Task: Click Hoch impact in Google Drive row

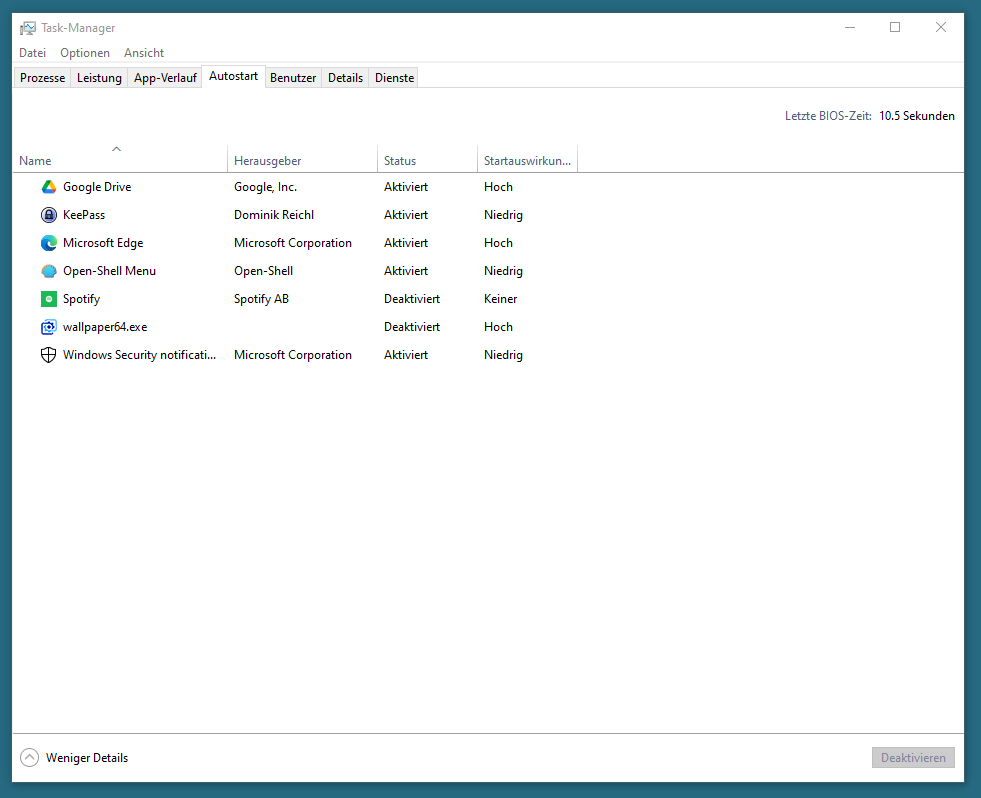Action: [x=498, y=187]
